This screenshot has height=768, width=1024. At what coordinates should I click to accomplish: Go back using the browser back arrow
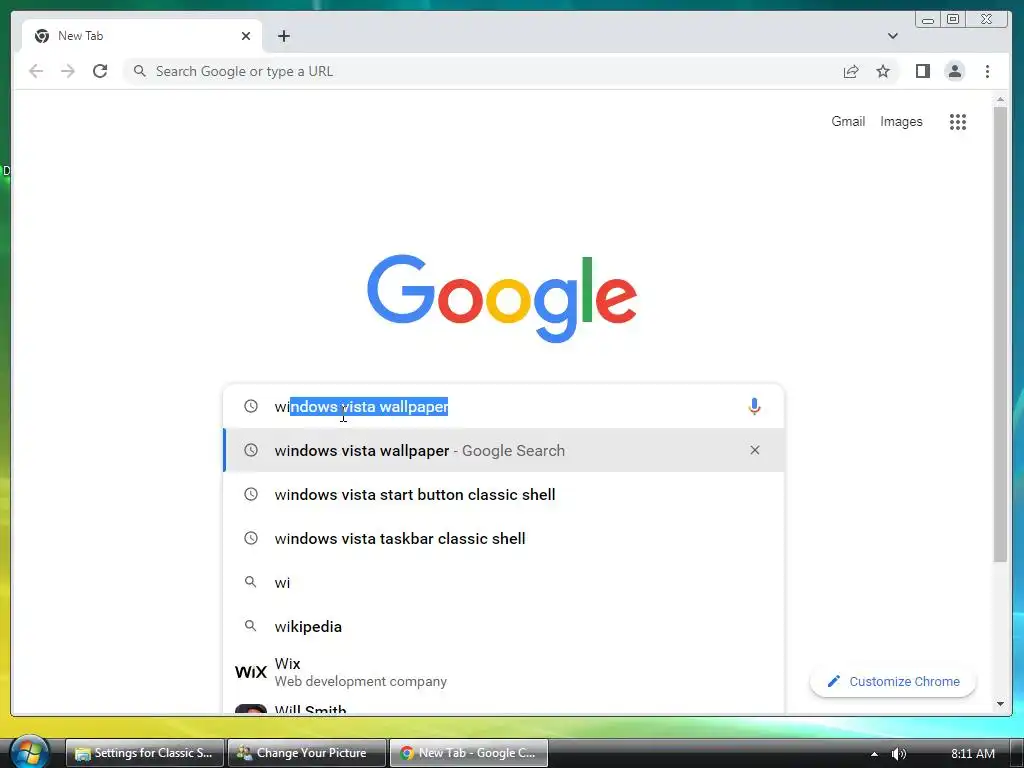36,71
